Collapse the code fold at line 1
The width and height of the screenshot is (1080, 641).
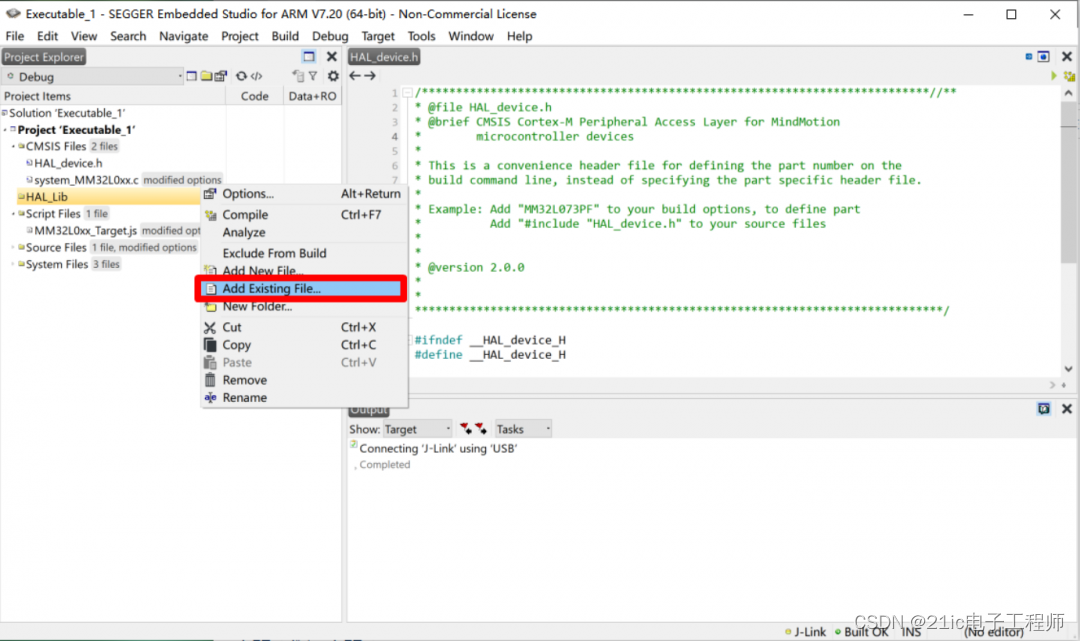click(408, 91)
